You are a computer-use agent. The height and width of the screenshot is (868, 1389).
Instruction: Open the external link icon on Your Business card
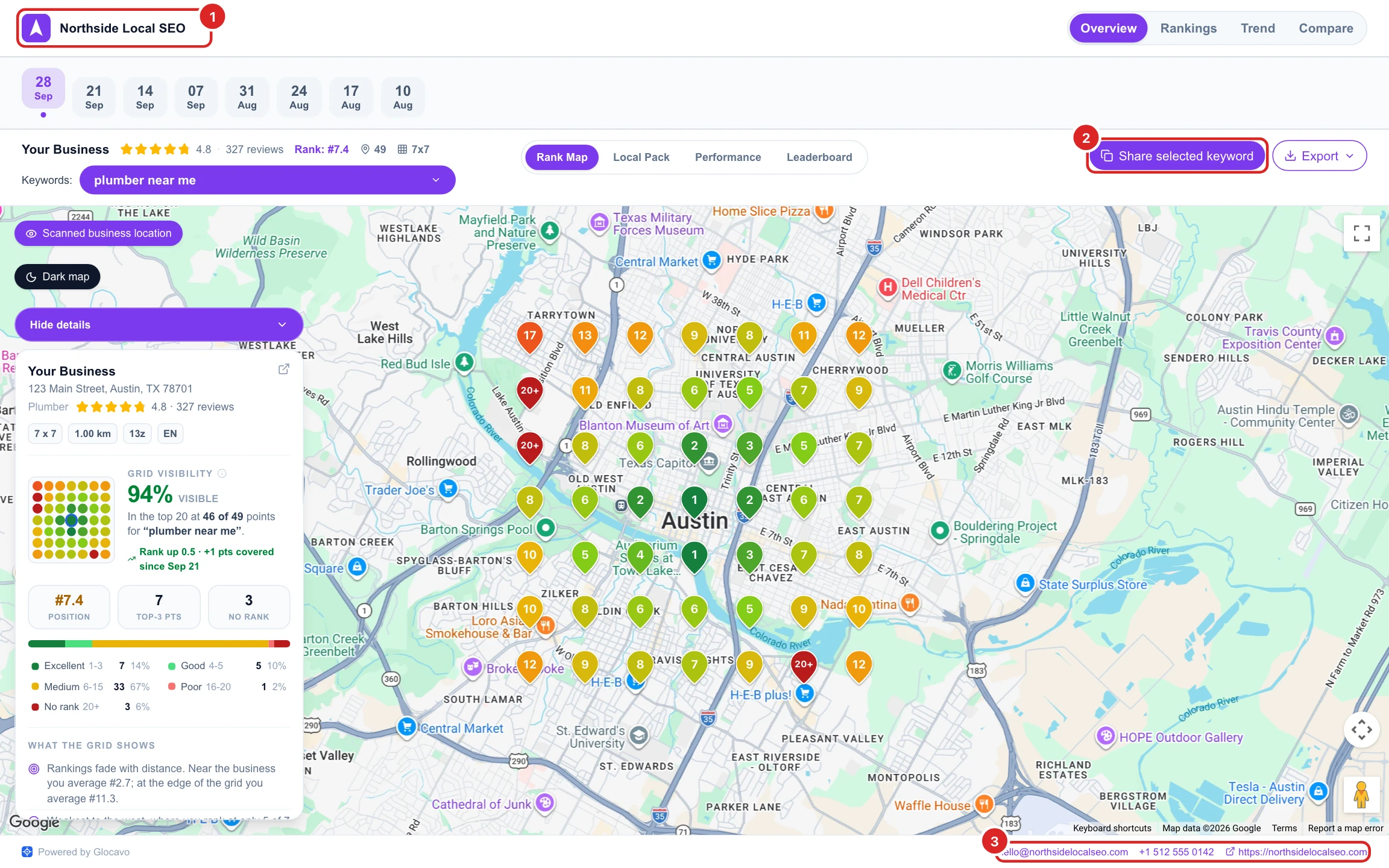coord(283,370)
